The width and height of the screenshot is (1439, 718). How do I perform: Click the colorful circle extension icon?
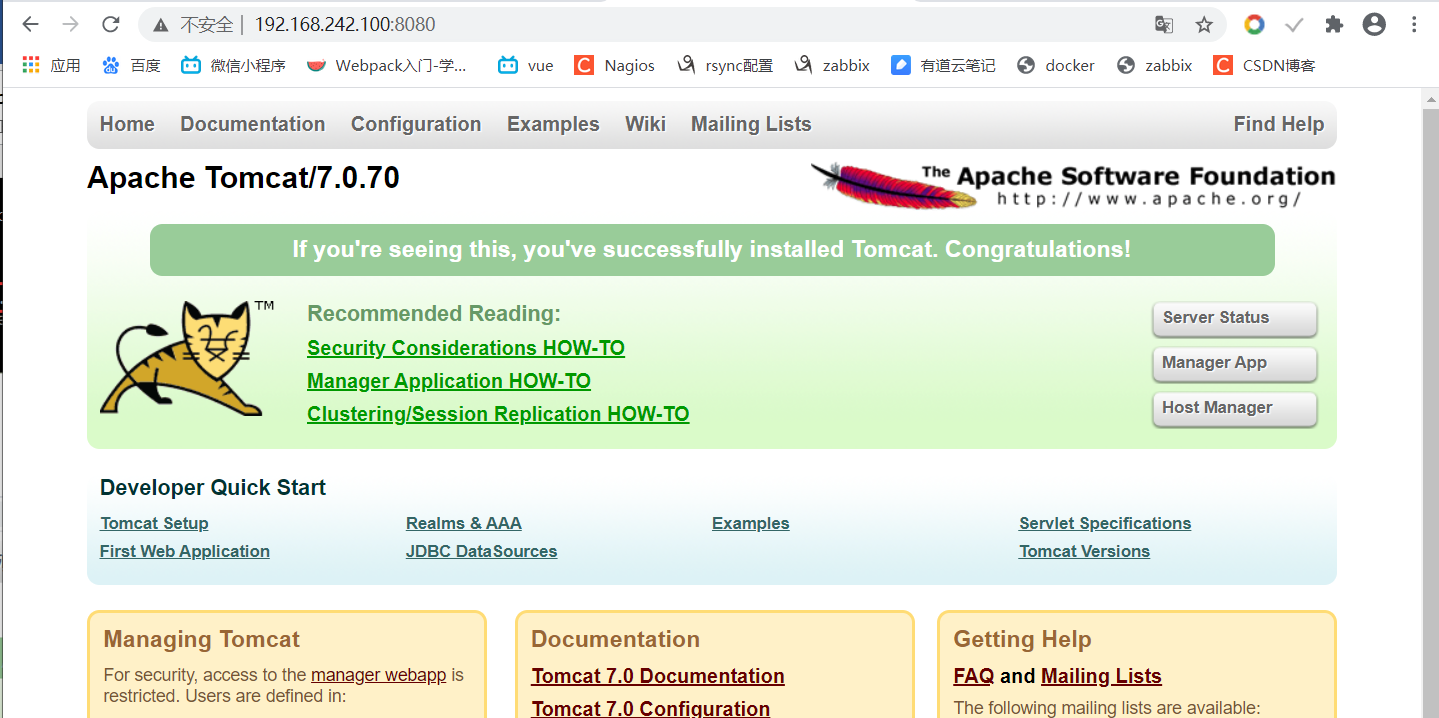click(1254, 25)
